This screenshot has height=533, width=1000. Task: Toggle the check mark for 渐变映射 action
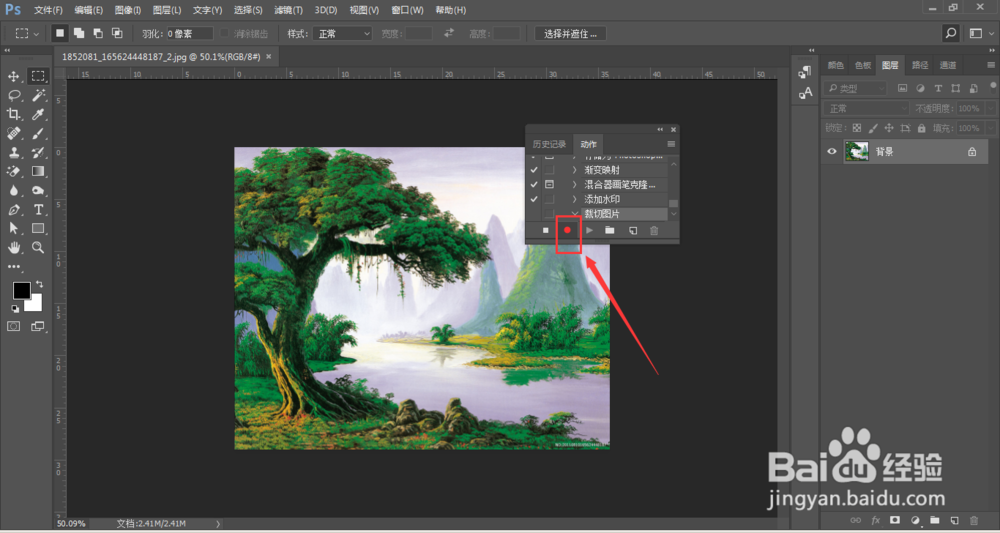coord(534,170)
